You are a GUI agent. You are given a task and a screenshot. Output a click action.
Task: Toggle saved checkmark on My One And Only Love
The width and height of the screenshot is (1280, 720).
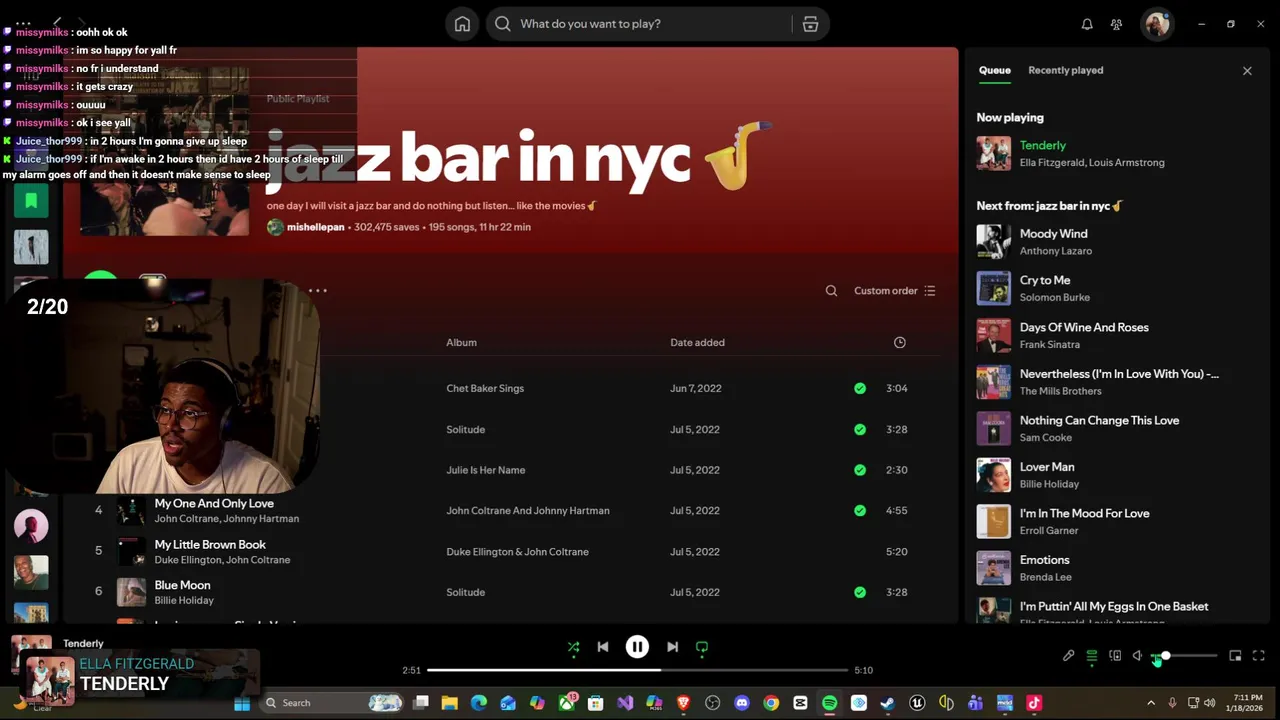pyautogui.click(x=860, y=510)
